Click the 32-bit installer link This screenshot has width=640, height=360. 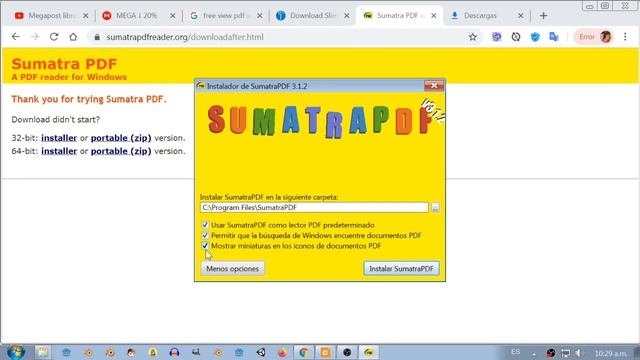click(59, 138)
